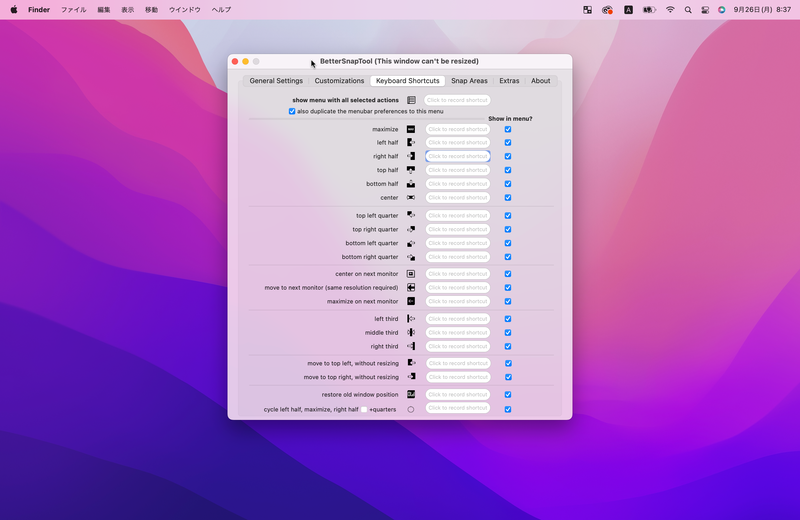Viewport: 800px width, 520px height.
Task: Open Control Center in menu bar
Action: (x=705, y=10)
